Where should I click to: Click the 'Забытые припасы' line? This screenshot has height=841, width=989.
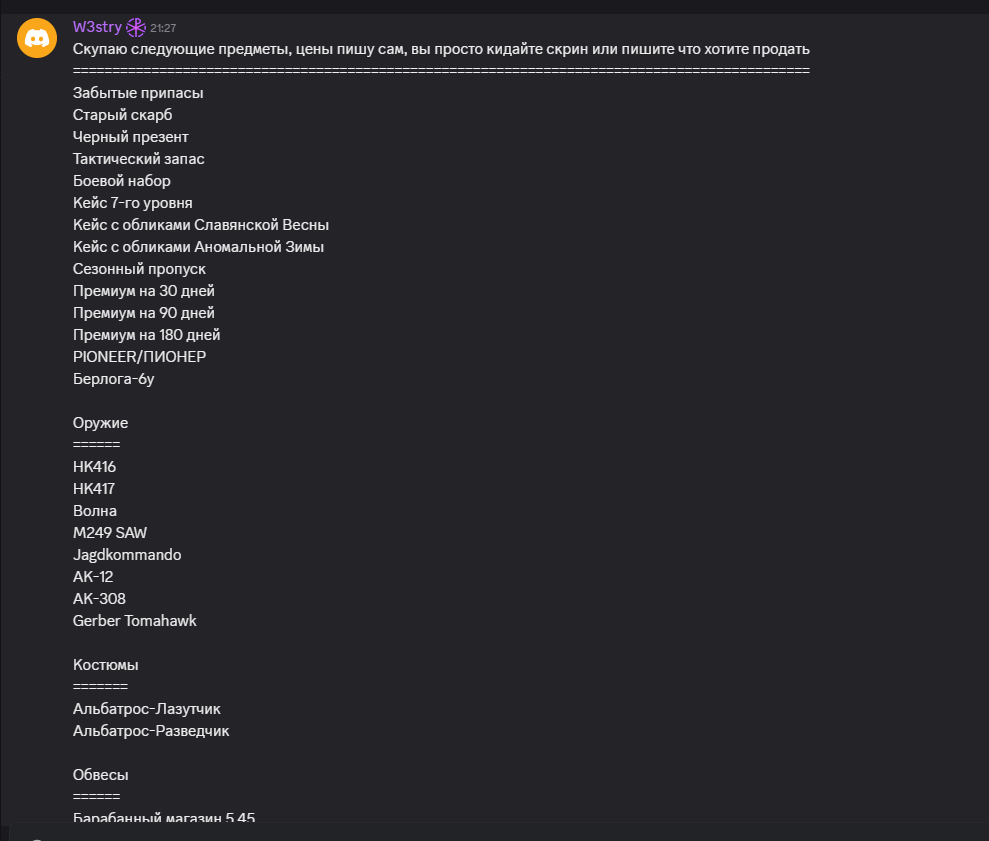click(138, 93)
